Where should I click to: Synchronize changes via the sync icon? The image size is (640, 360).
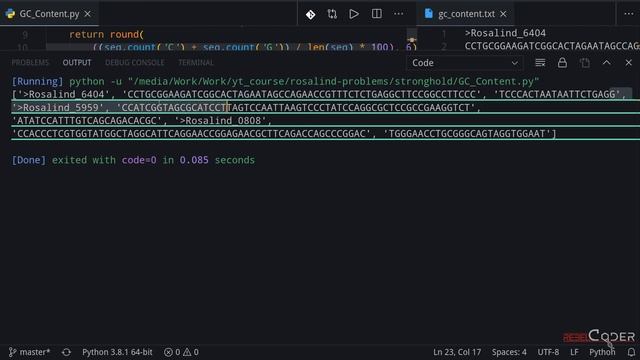click(66, 352)
